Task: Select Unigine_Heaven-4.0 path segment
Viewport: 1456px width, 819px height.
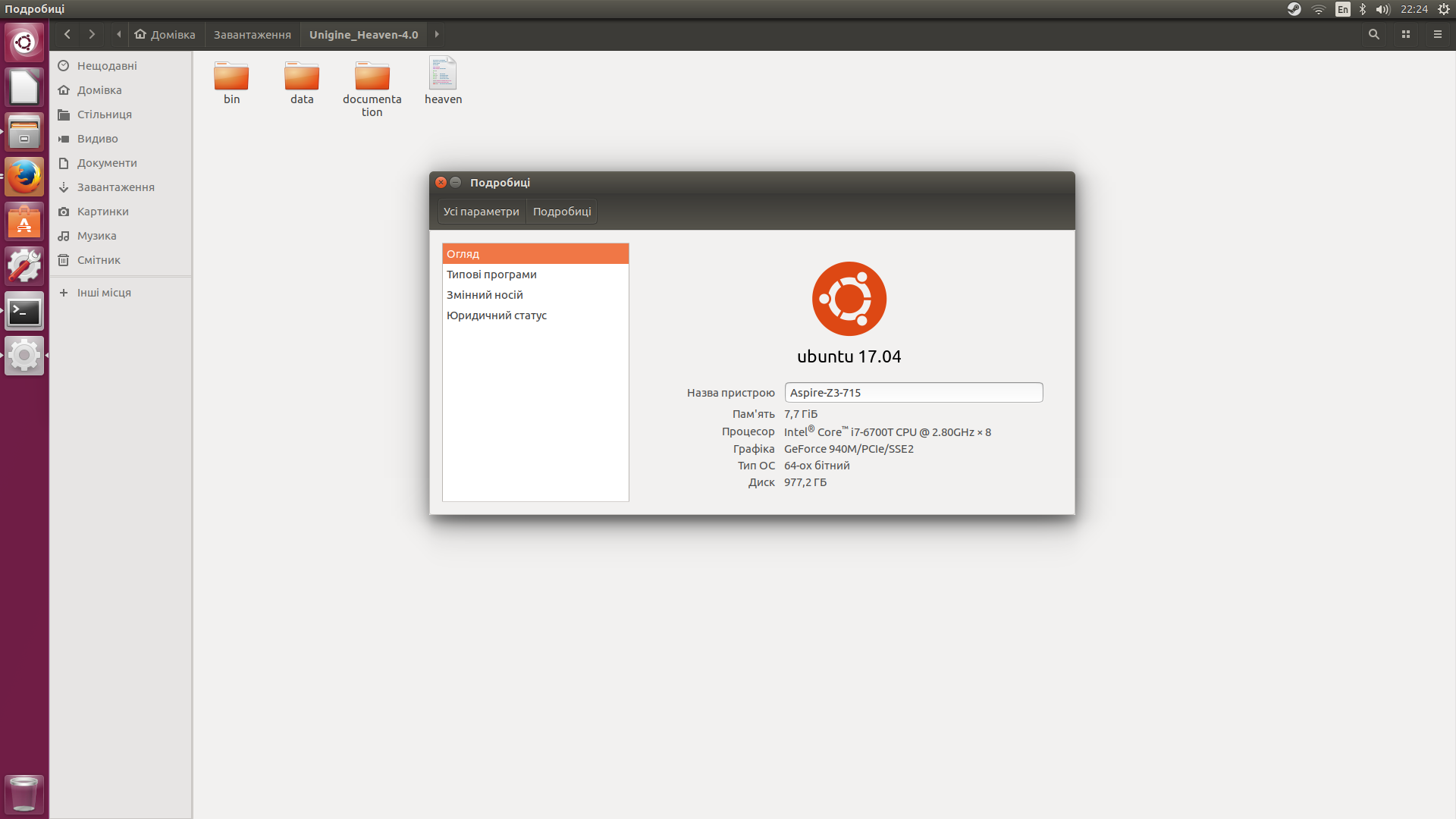Action: [363, 34]
